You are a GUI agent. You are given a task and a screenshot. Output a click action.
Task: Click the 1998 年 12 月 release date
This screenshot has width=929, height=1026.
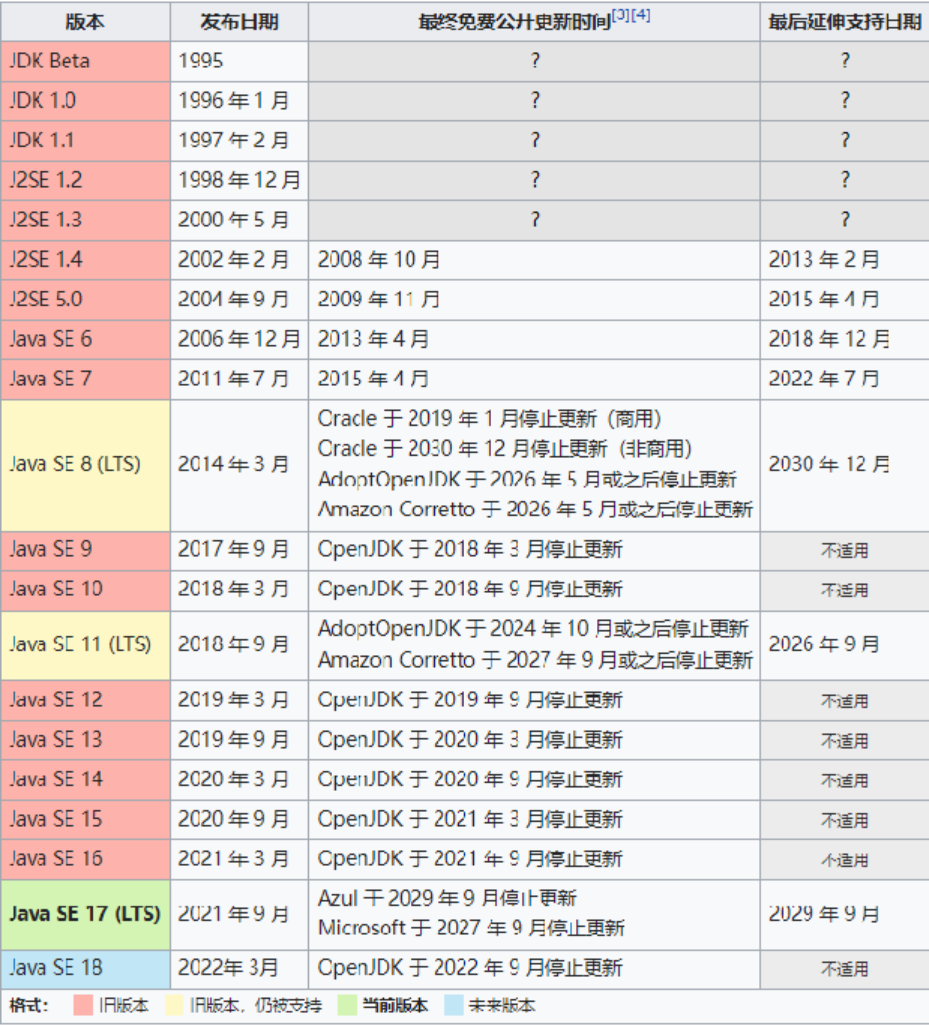239,181
